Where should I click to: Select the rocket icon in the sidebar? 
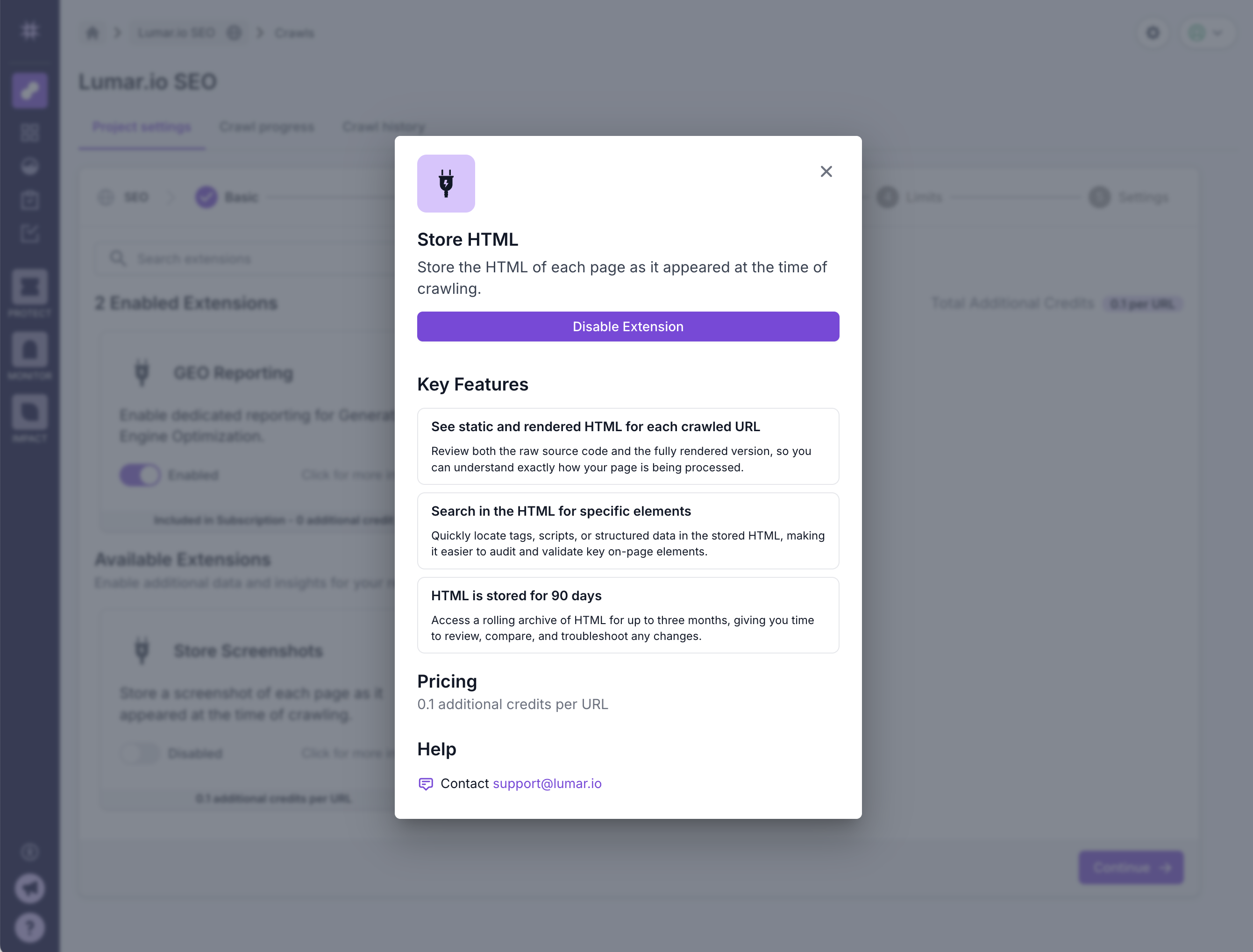[x=29, y=90]
